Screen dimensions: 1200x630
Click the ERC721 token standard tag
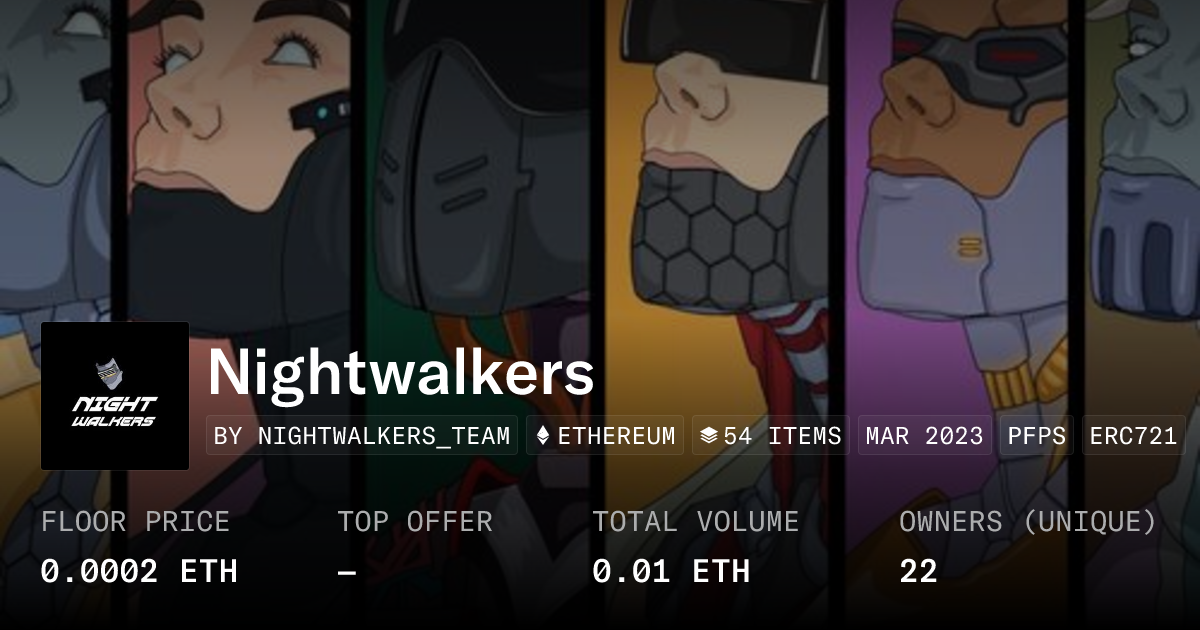coord(1133,436)
